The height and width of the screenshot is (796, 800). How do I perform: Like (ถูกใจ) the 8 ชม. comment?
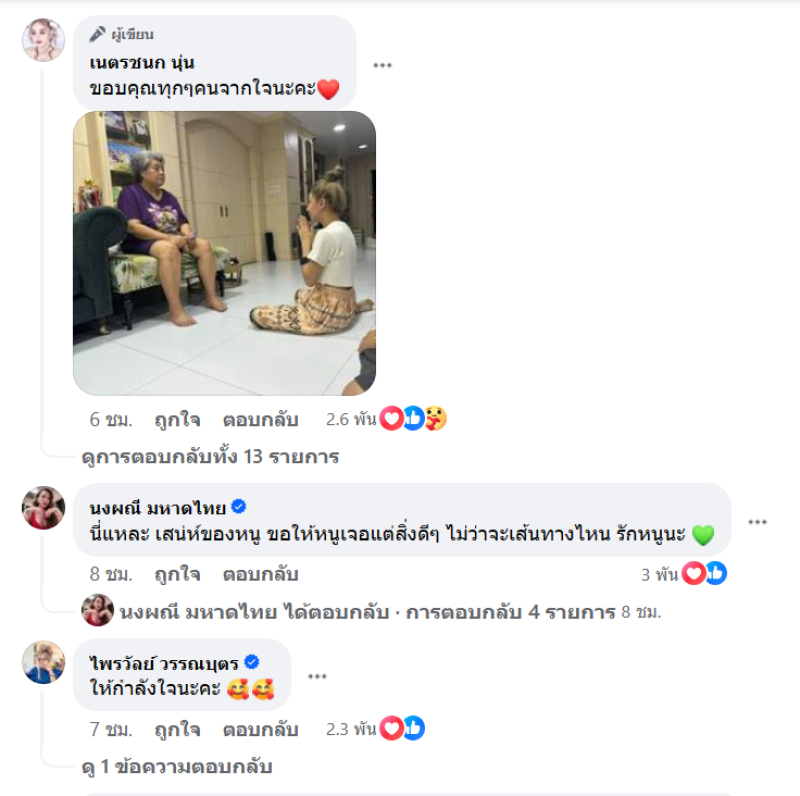point(177,574)
